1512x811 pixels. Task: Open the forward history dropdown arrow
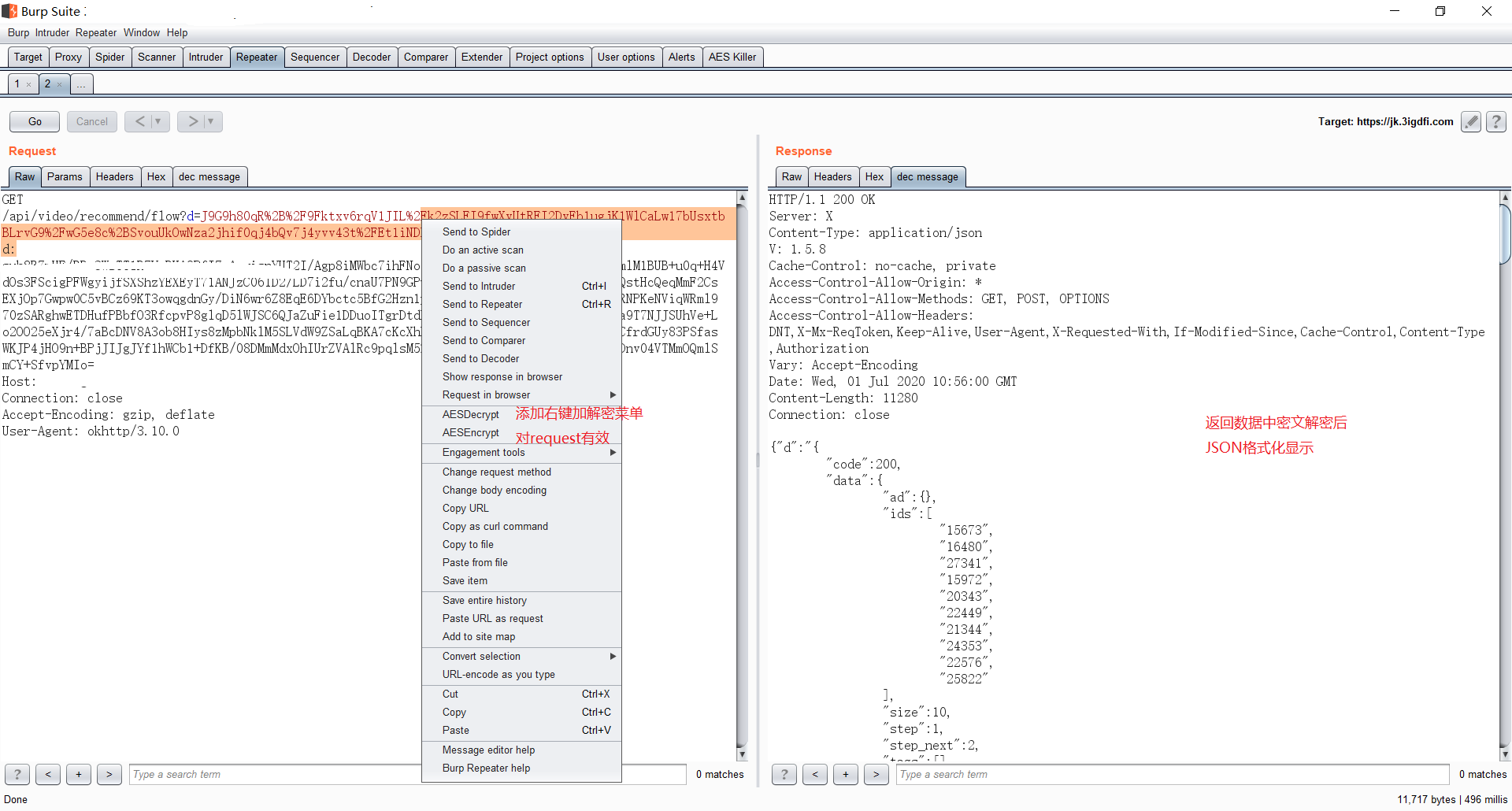[212, 121]
